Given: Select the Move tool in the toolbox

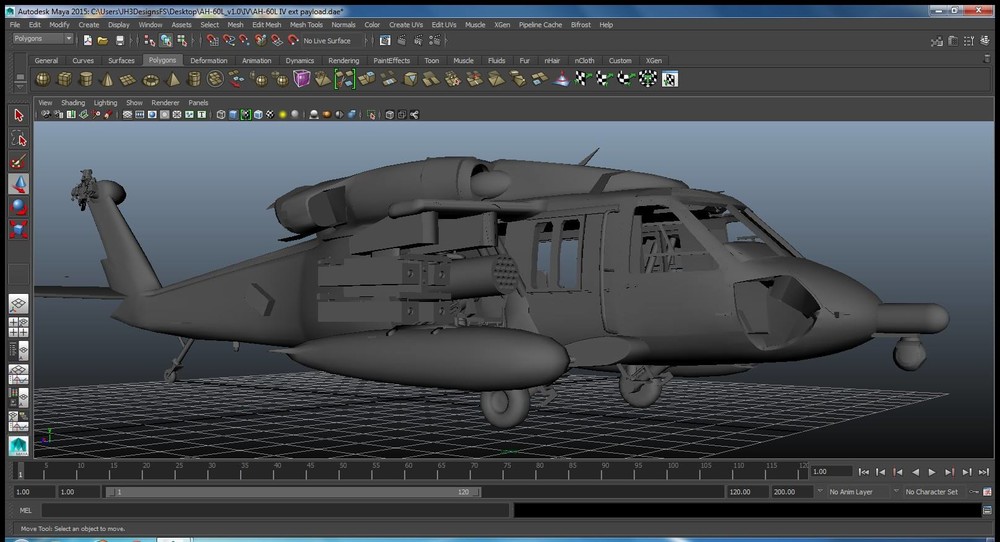Looking at the screenshot, I should click(x=18, y=185).
